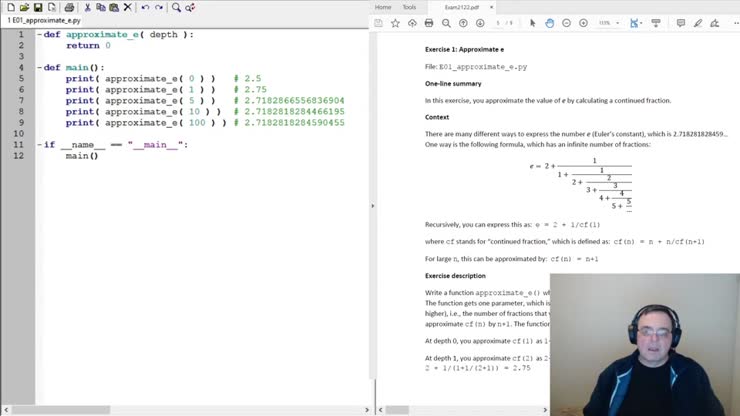Click the Undo arrow in editor toolbar
Image resolution: width=740 pixels, height=416 pixels.
tap(145, 7)
